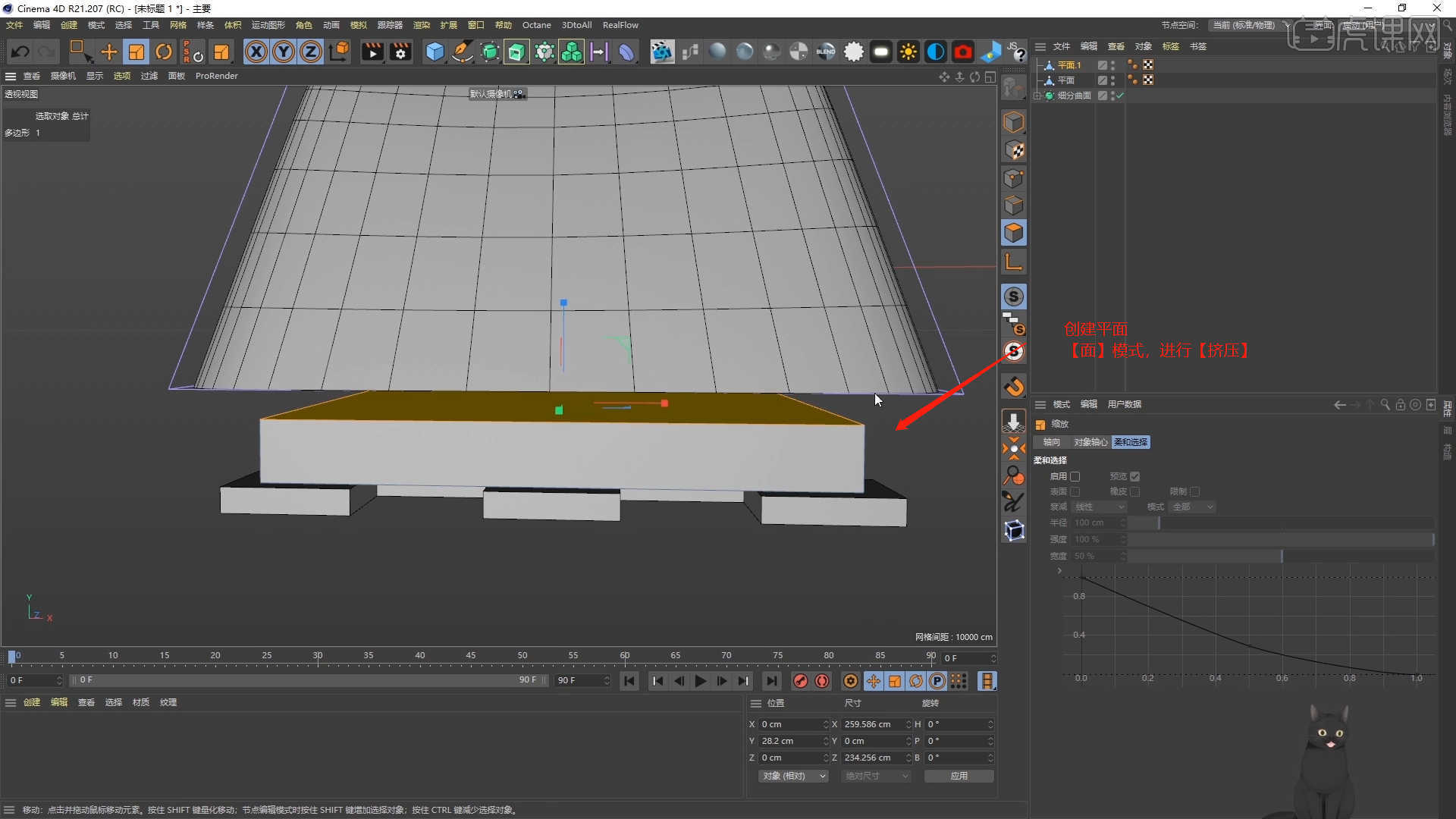Viewport: 1456px width, 819px height.
Task: Switch to Model mode in the side palette
Action: pyautogui.click(x=1014, y=123)
